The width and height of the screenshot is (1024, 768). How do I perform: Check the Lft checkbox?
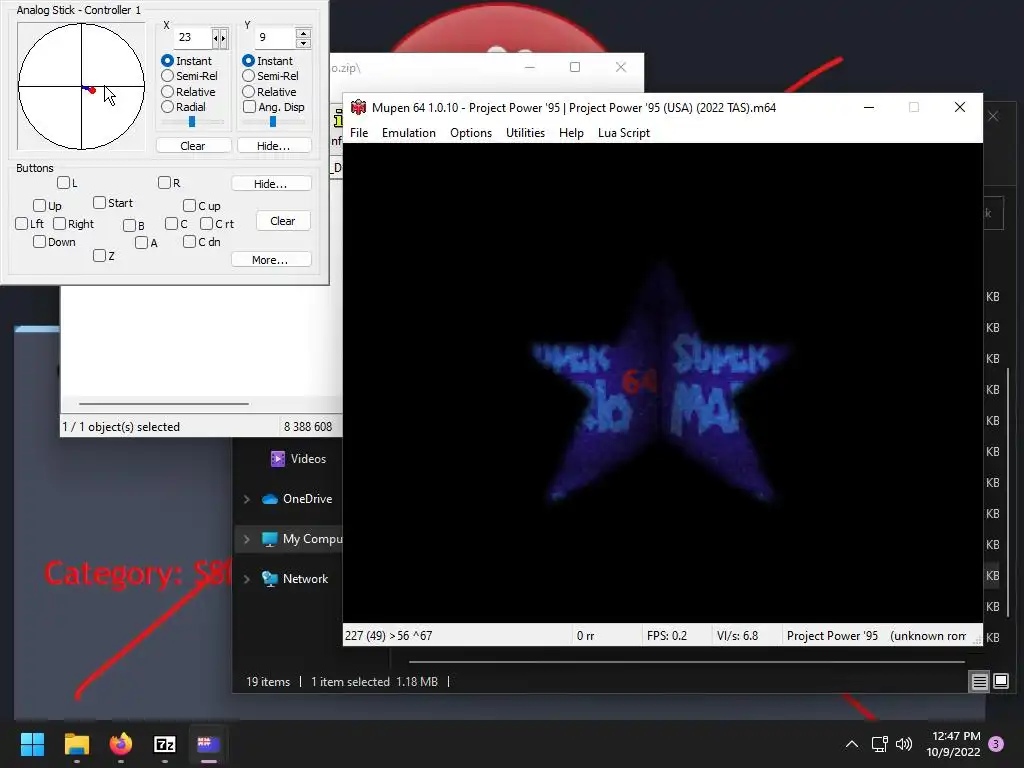[22, 223]
